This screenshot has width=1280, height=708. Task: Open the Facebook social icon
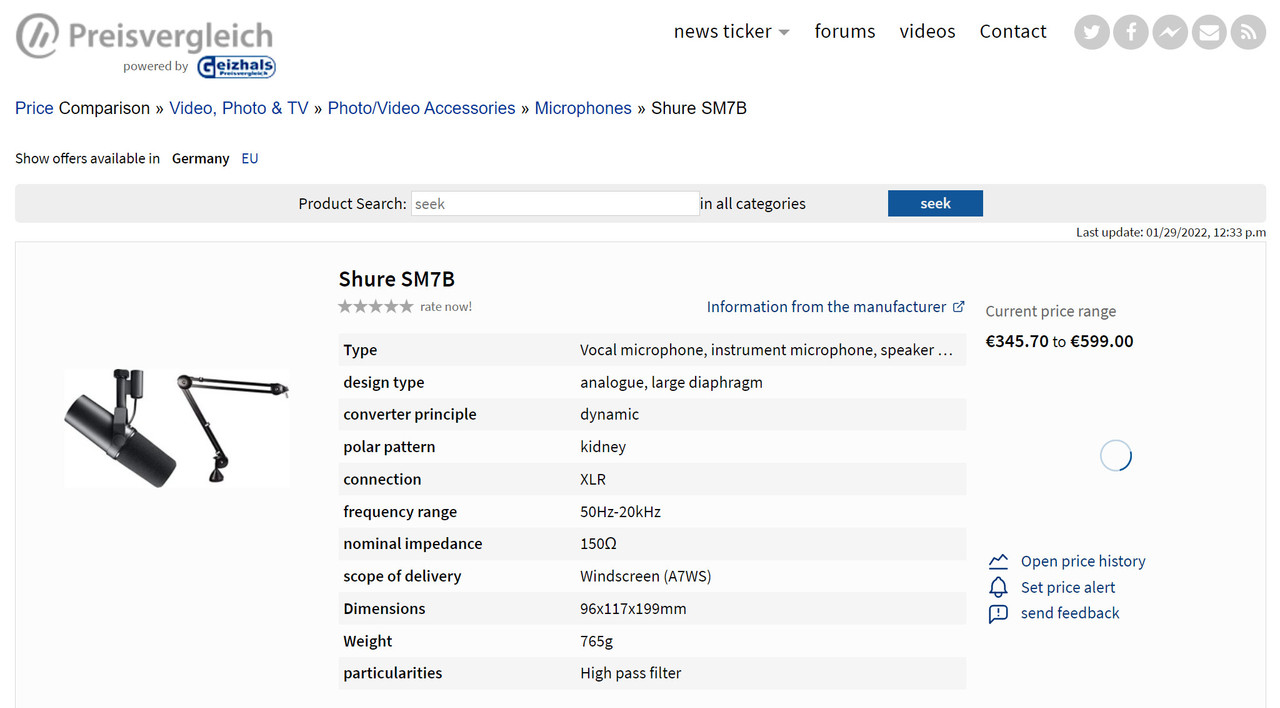1131,32
